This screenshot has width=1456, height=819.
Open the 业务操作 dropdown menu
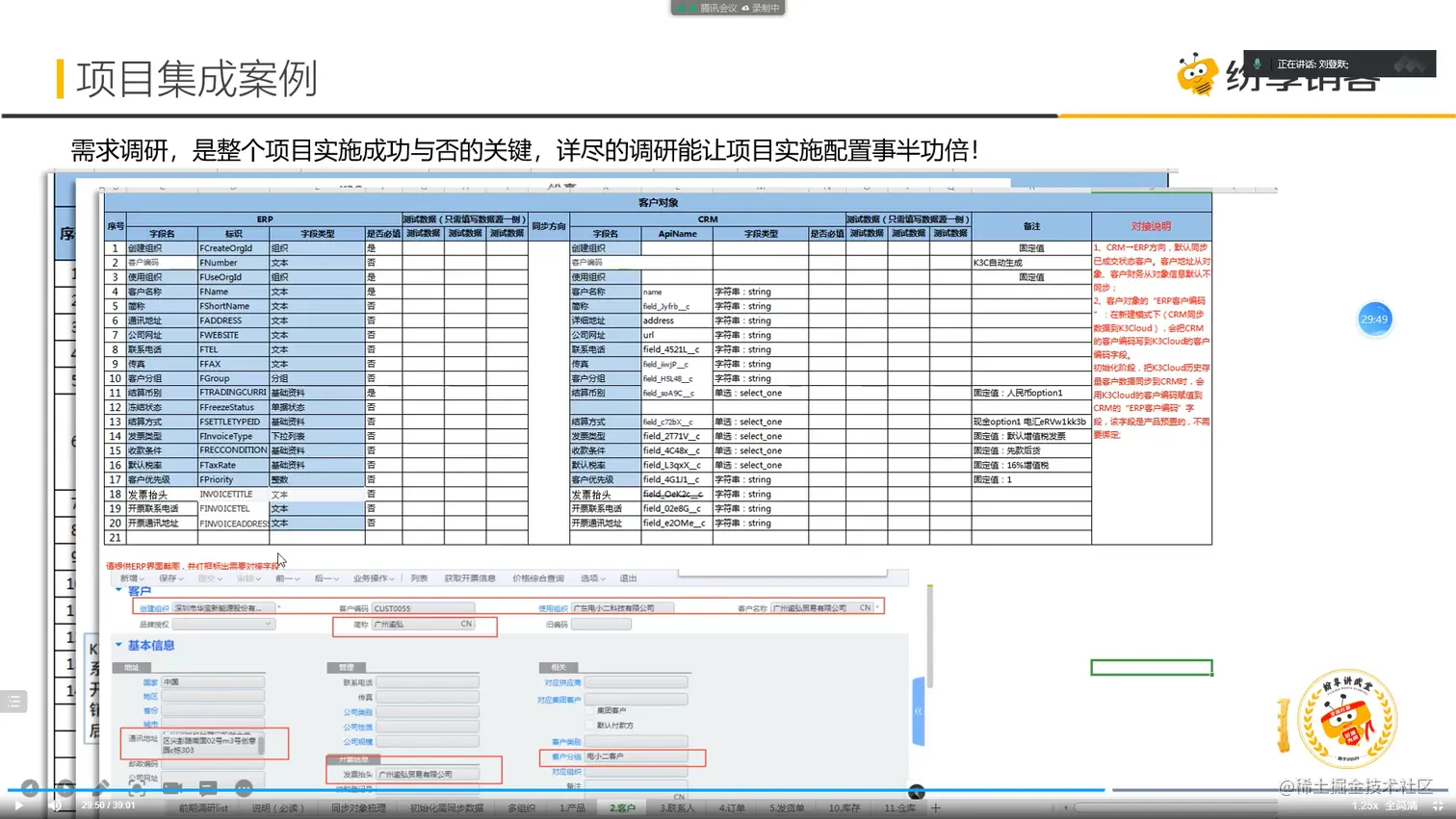pyautogui.click(x=374, y=578)
